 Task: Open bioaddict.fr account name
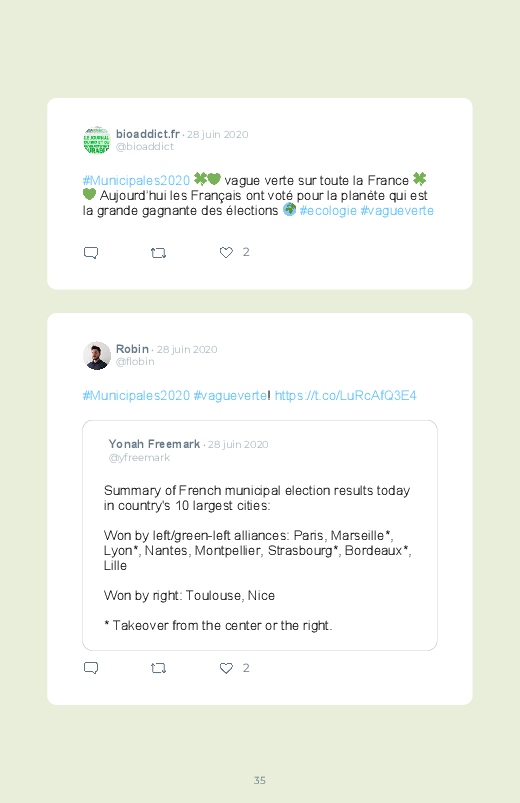[x=148, y=134]
